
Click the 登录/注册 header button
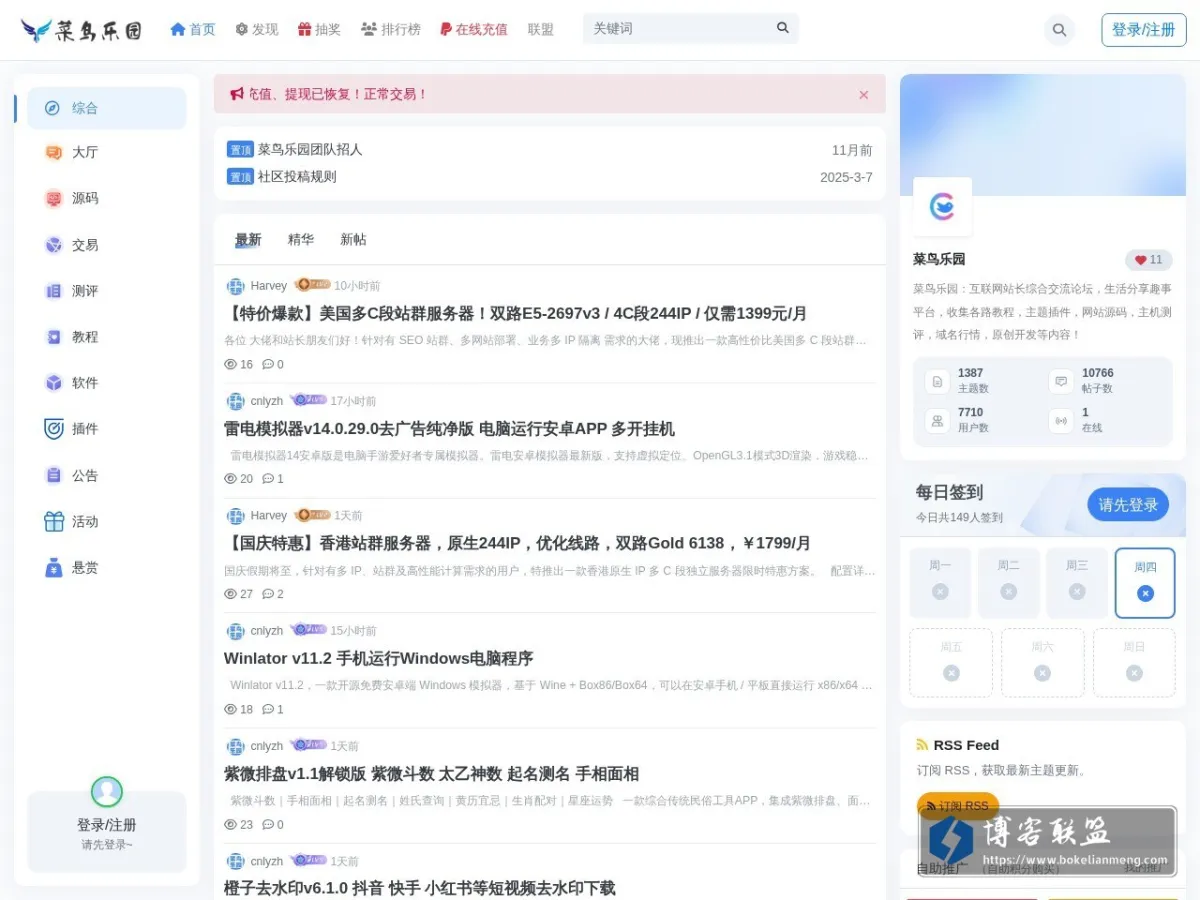1144,30
